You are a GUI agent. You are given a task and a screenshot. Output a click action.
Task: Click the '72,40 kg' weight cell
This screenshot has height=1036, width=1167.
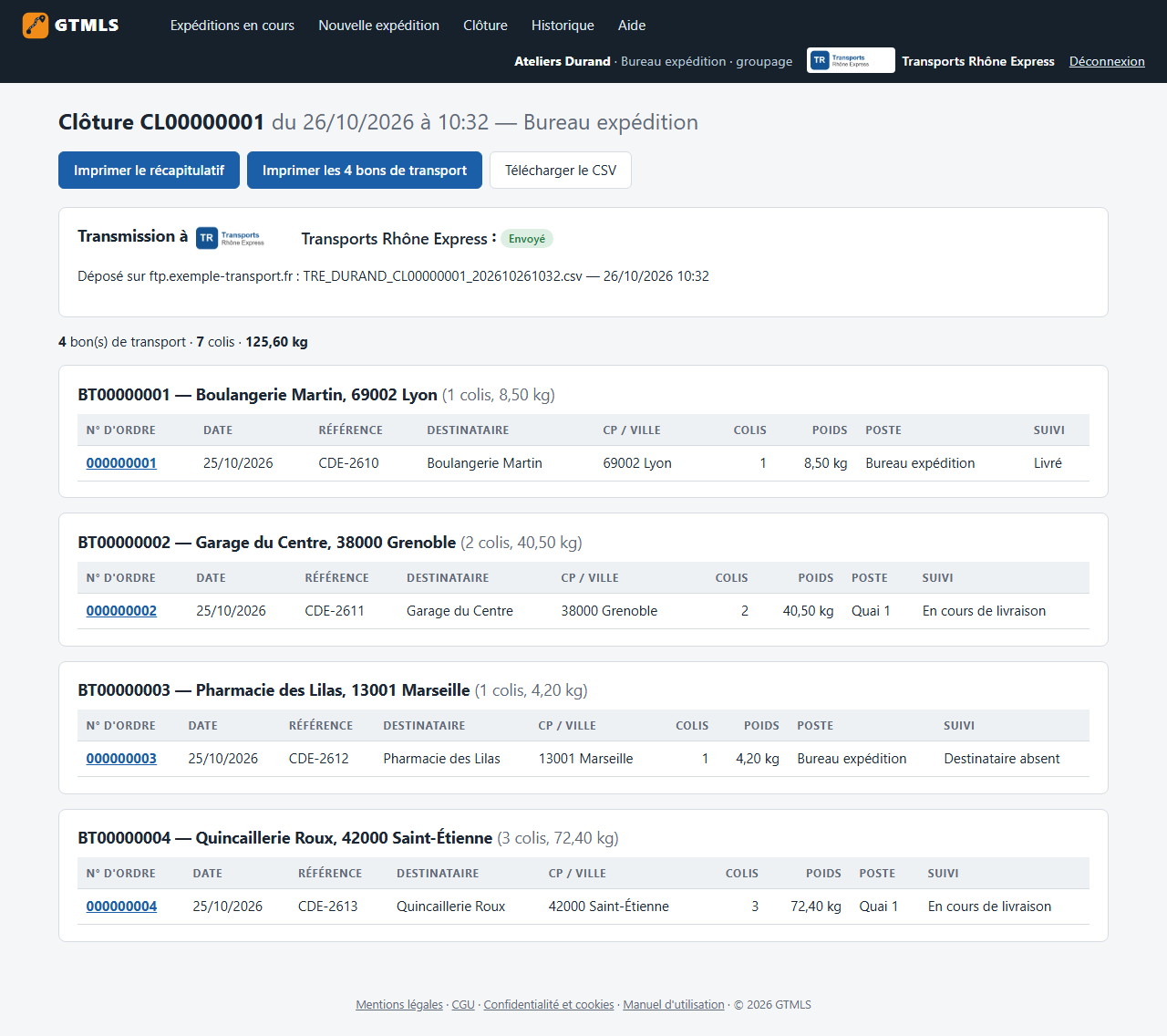pyautogui.click(x=816, y=906)
